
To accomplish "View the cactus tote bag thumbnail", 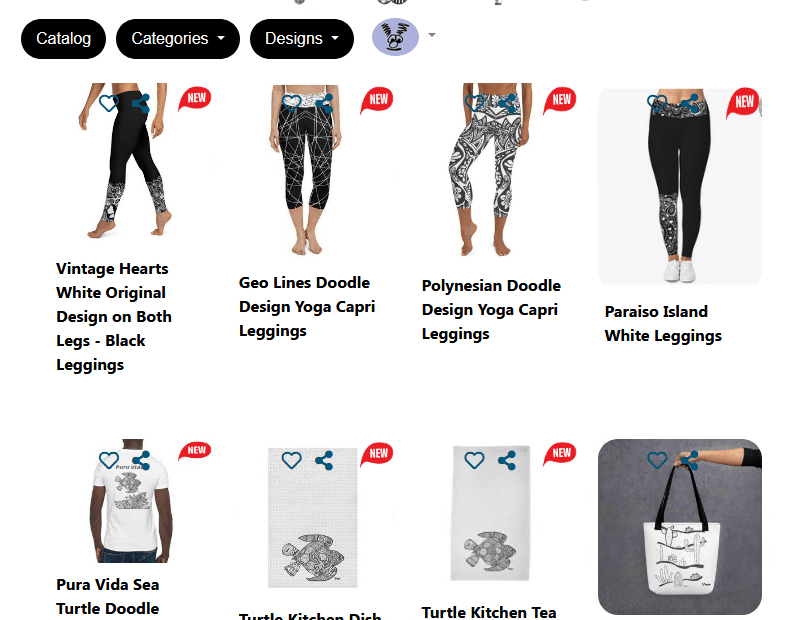I will [680, 526].
